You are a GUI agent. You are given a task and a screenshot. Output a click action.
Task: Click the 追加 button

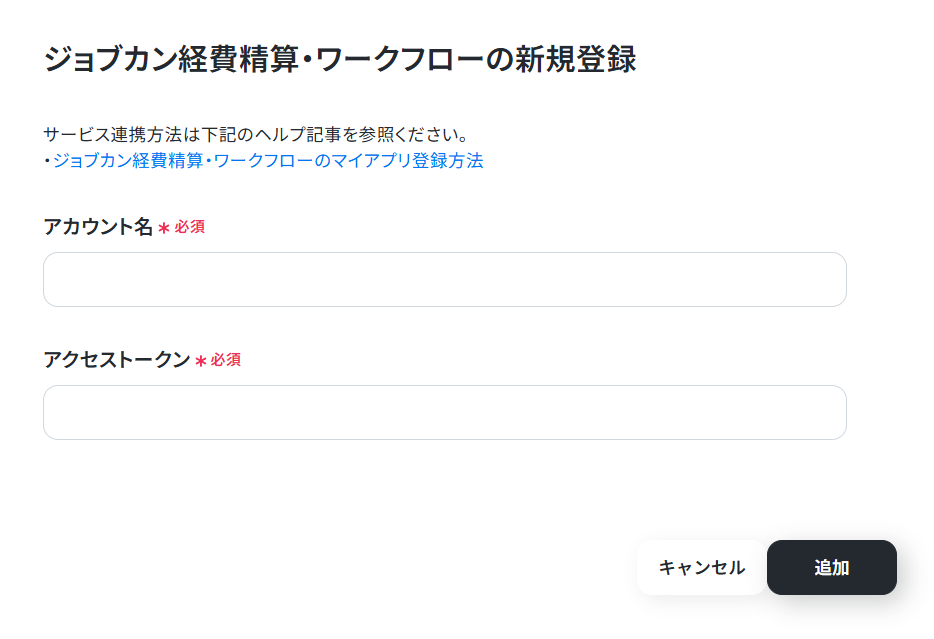coord(832,567)
